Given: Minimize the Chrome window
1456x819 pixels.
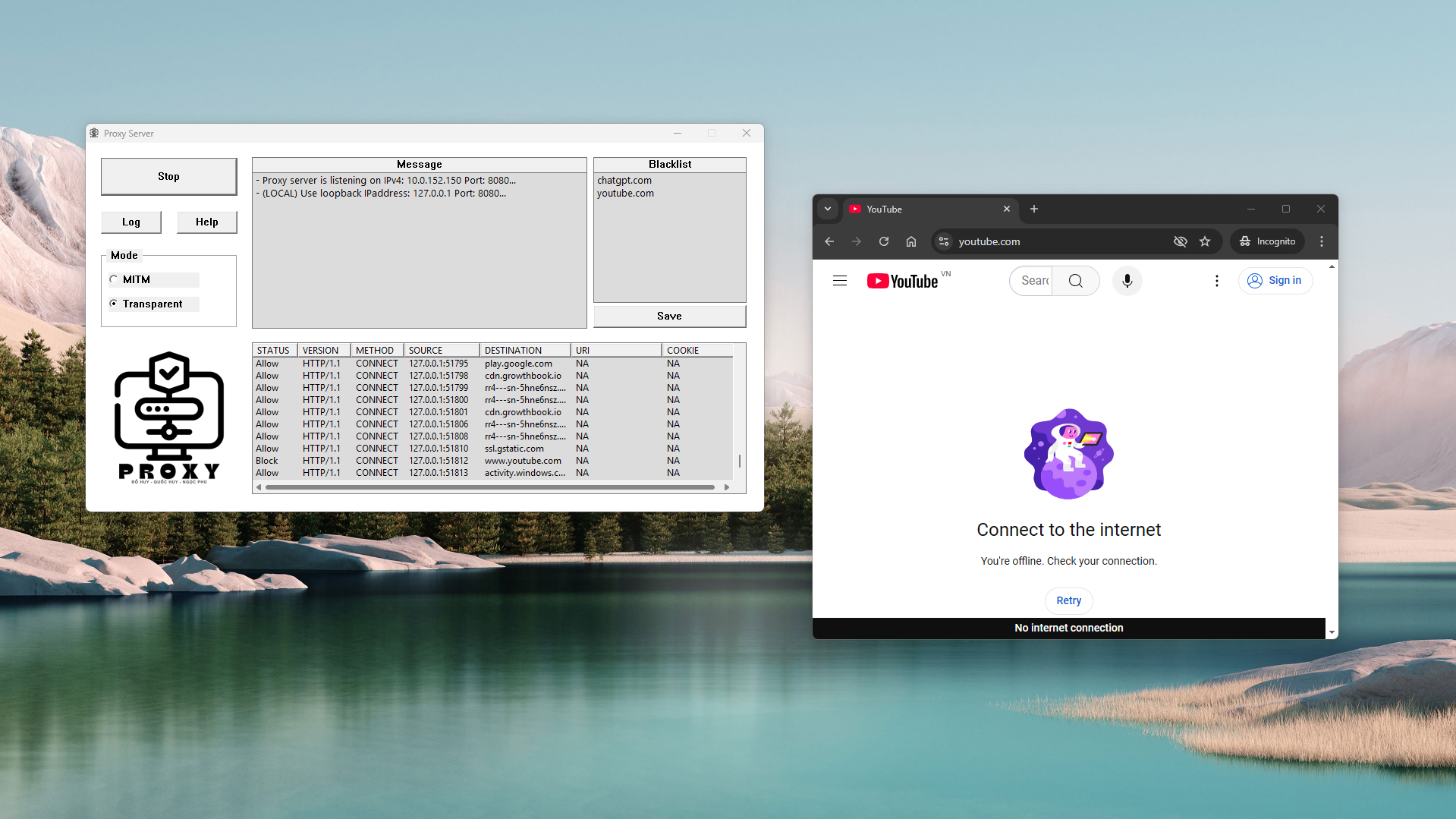Looking at the screenshot, I should pos(1251,209).
